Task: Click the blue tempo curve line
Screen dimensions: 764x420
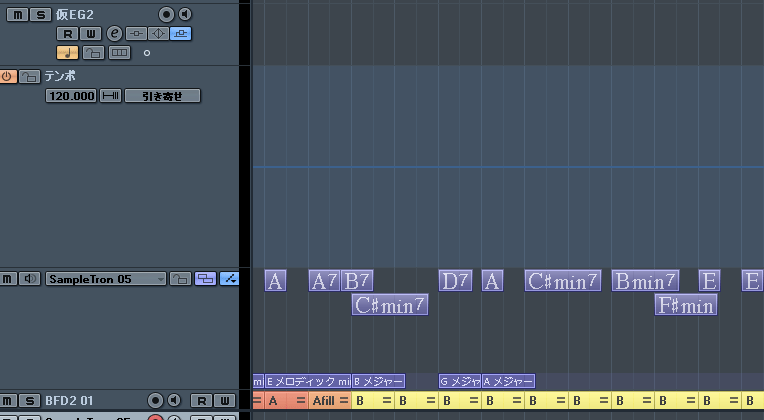Action: (508, 167)
